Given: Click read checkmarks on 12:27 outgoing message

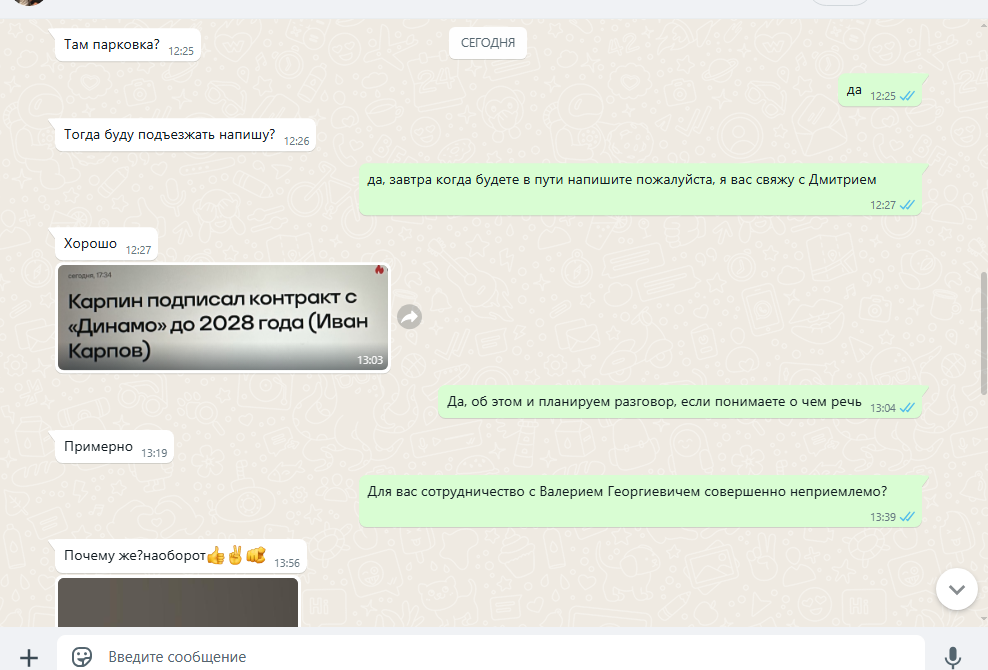Looking at the screenshot, I should click(907, 205).
